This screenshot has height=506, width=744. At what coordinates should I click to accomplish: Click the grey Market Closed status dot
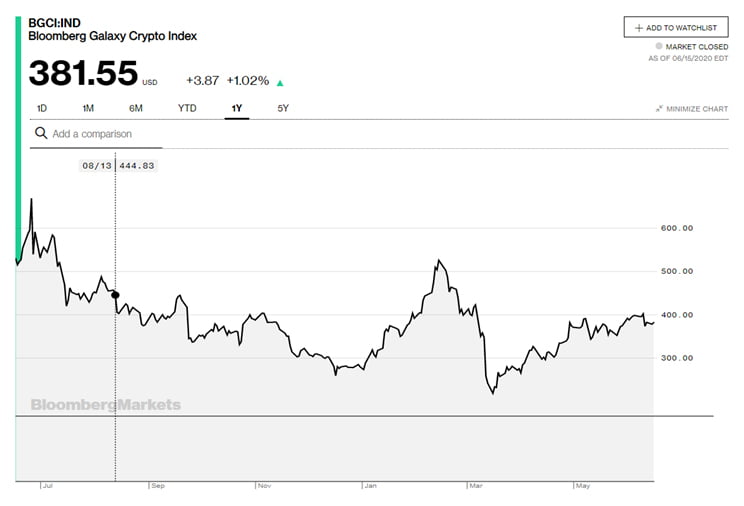tap(659, 46)
